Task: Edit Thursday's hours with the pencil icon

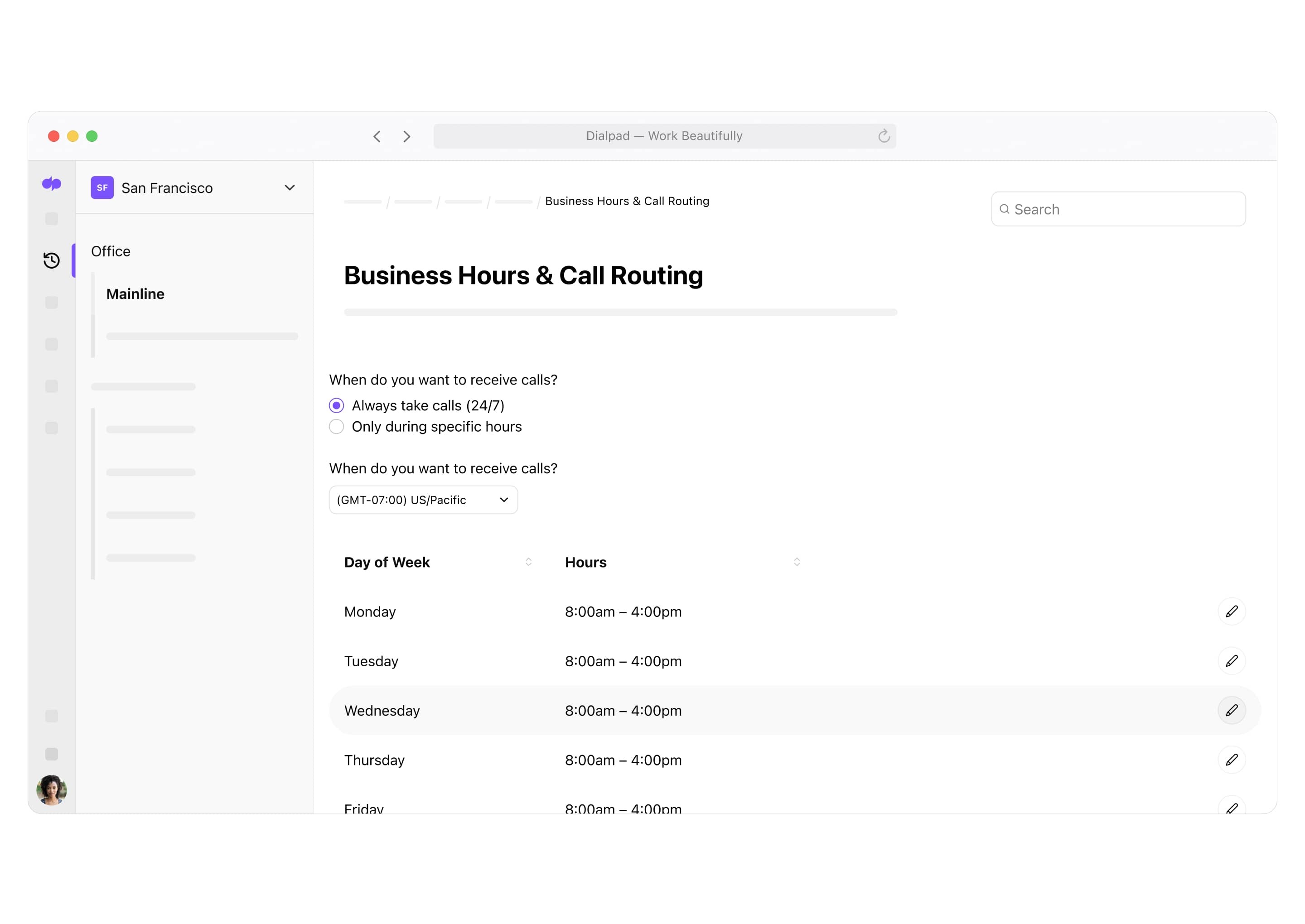Action: point(1232,760)
